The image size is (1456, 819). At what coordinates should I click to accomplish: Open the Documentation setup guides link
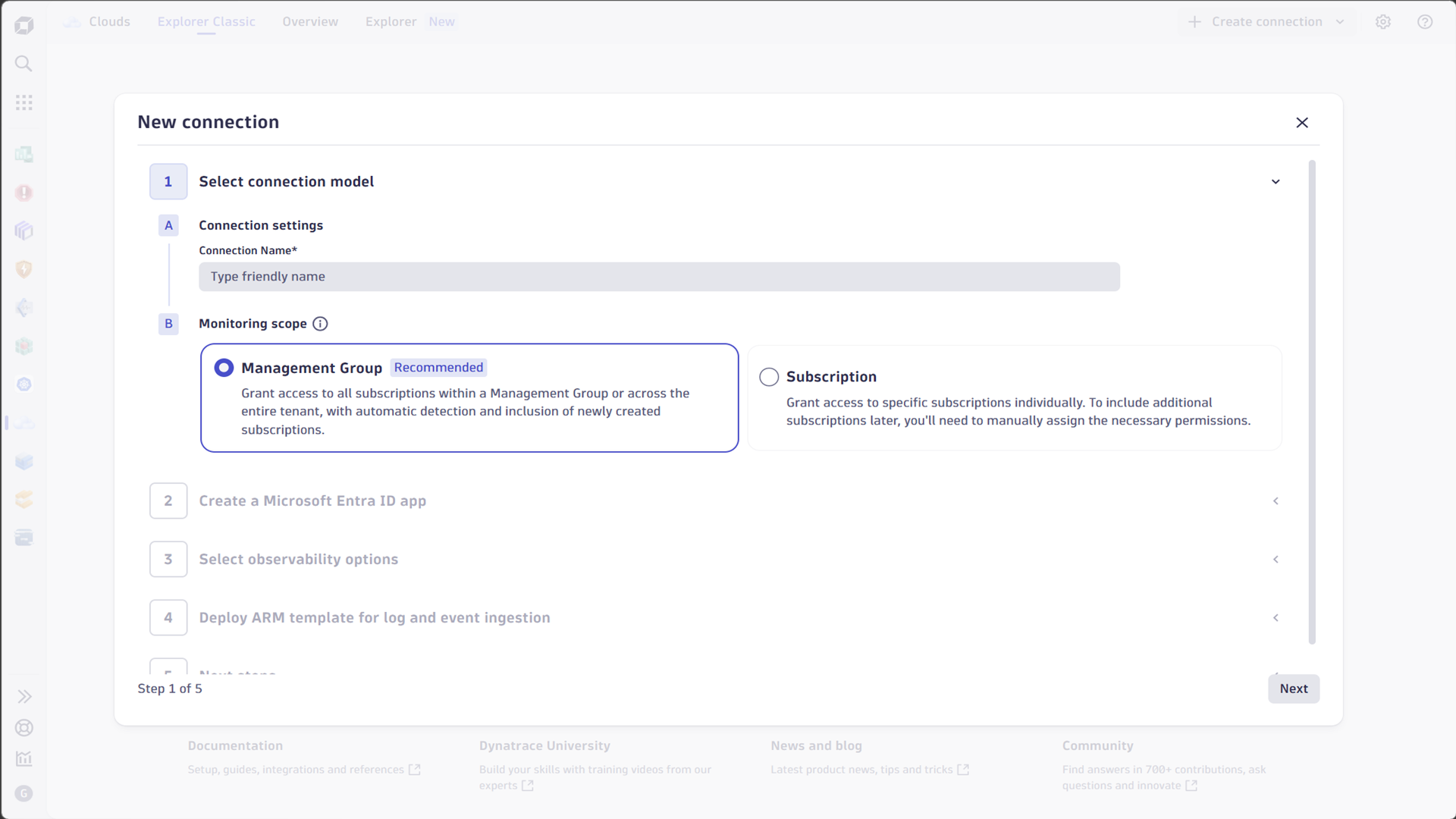coord(304,770)
